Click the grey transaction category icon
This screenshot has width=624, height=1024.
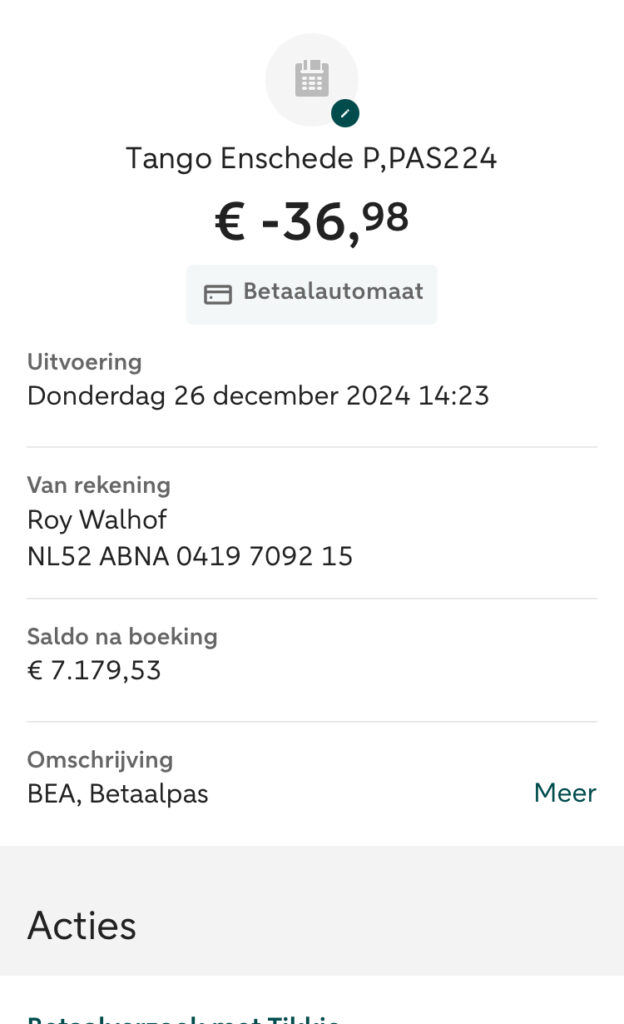pyautogui.click(x=311, y=79)
